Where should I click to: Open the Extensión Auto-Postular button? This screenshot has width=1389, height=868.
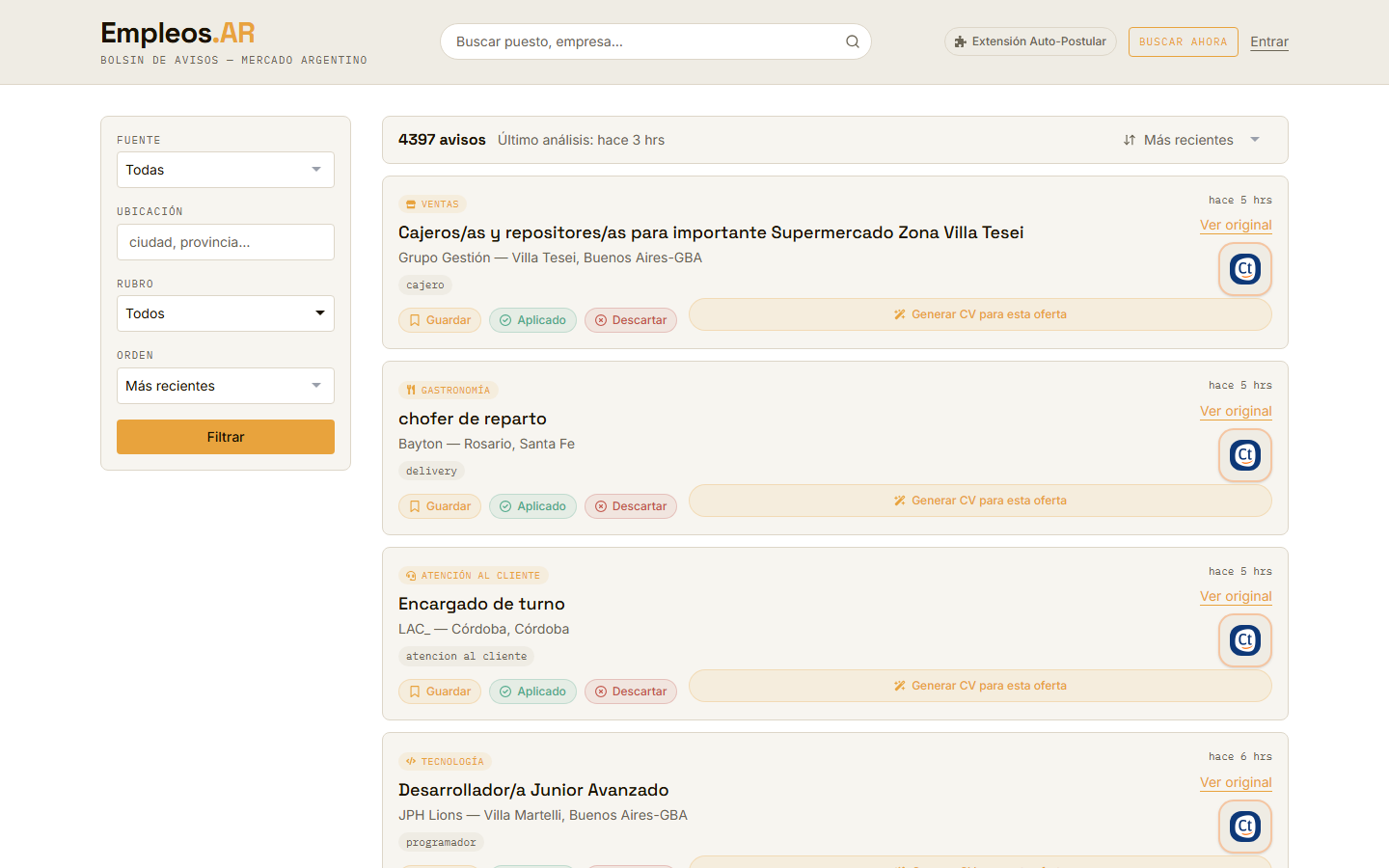(1030, 41)
